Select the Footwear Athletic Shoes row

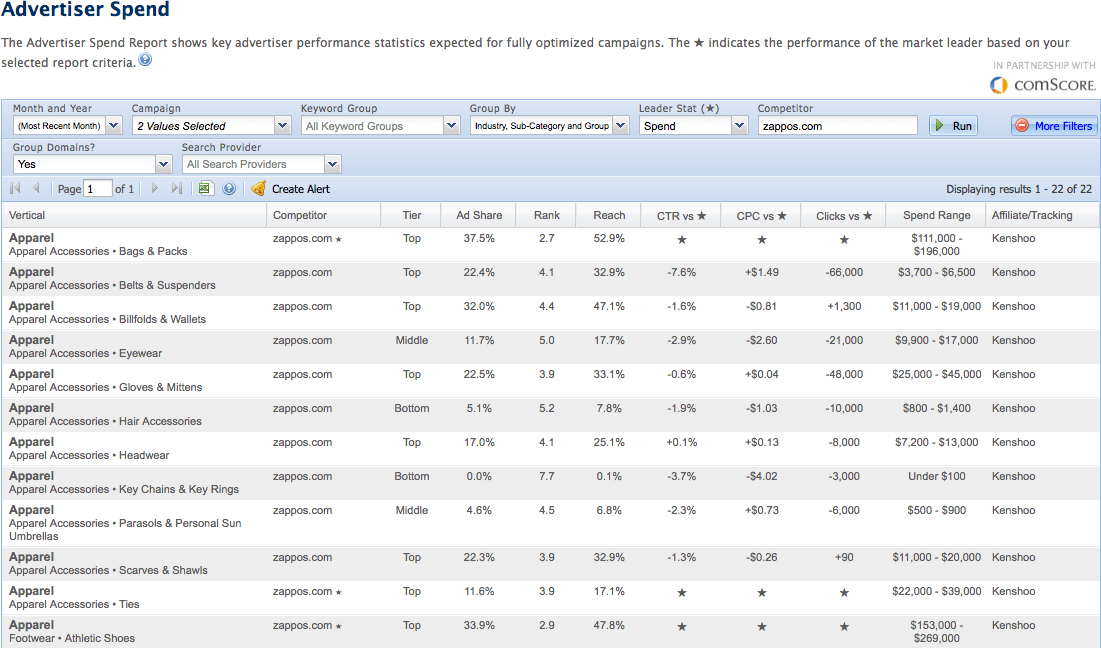pos(550,631)
